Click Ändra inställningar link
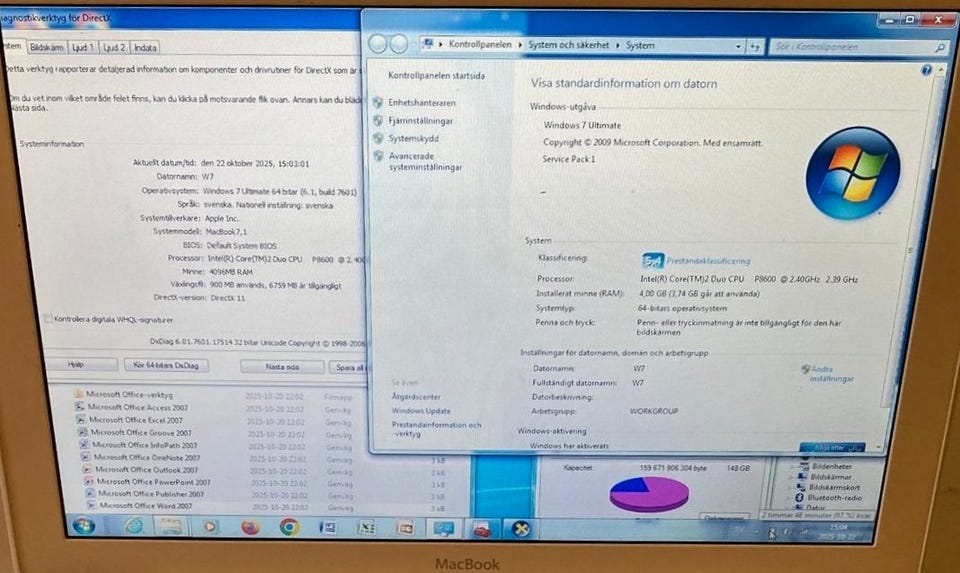The width and height of the screenshot is (960, 573). 831,374
